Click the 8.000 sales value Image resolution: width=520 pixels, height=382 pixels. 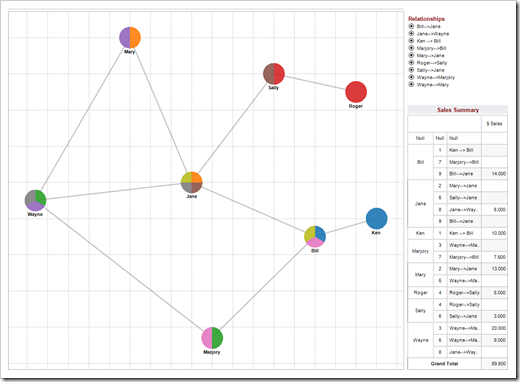[499, 210]
